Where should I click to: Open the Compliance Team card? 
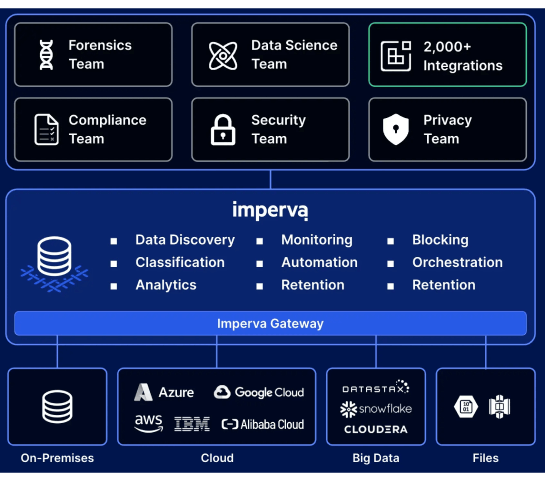pos(93,130)
